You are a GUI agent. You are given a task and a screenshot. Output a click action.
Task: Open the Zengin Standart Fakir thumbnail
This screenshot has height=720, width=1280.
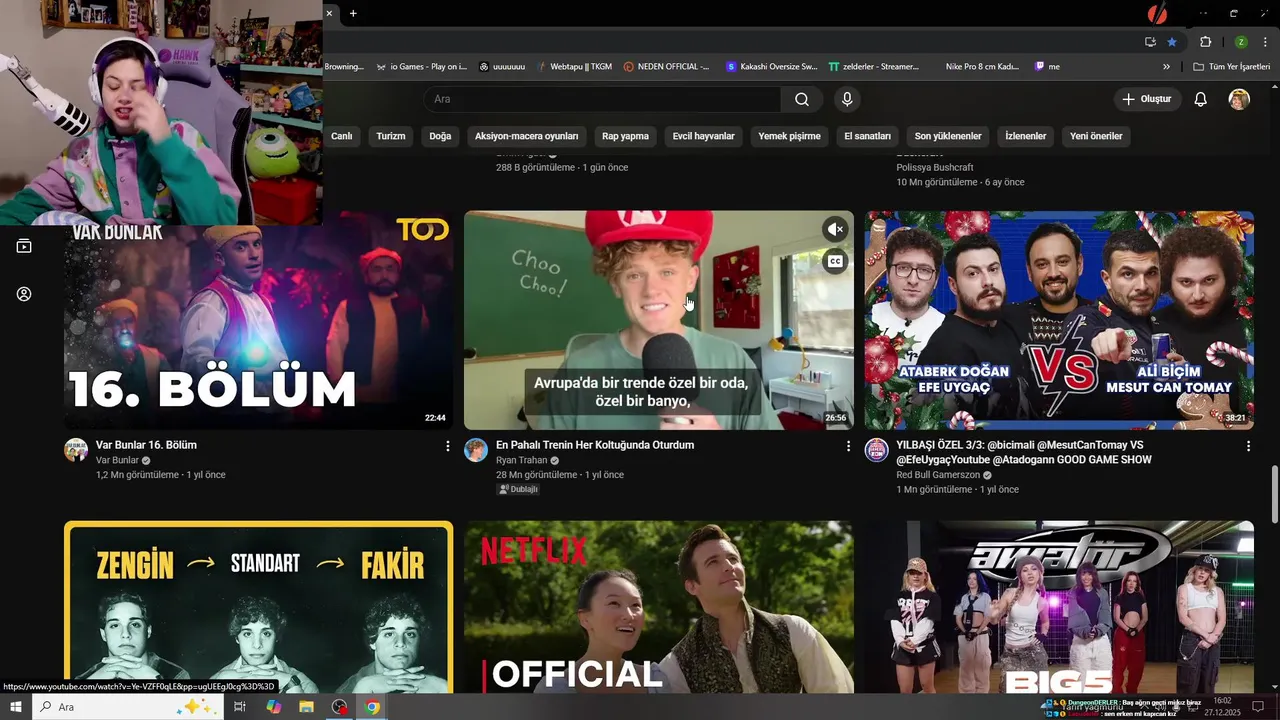(x=258, y=607)
